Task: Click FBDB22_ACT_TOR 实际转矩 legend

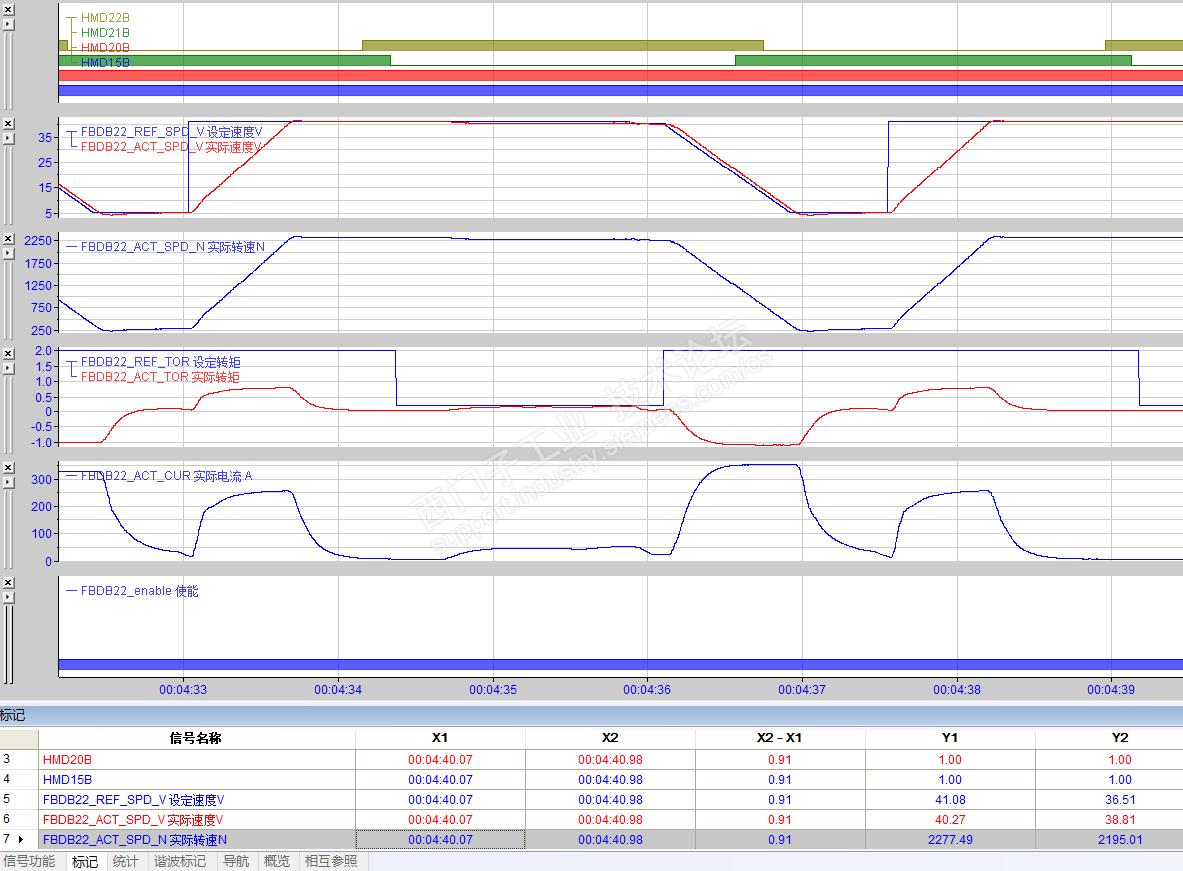Action: tap(160, 377)
